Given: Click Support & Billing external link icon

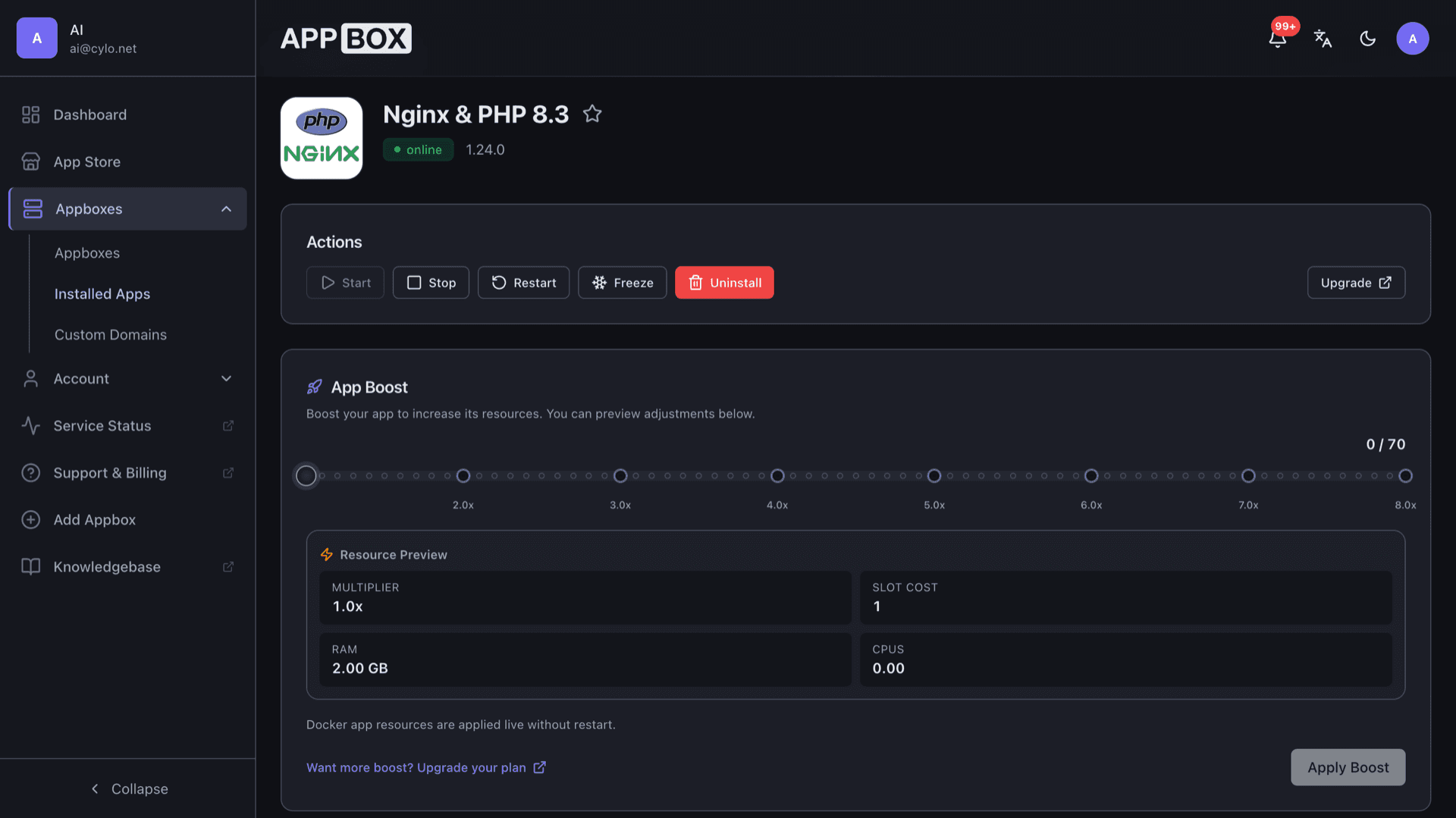Looking at the screenshot, I should point(228,472).
